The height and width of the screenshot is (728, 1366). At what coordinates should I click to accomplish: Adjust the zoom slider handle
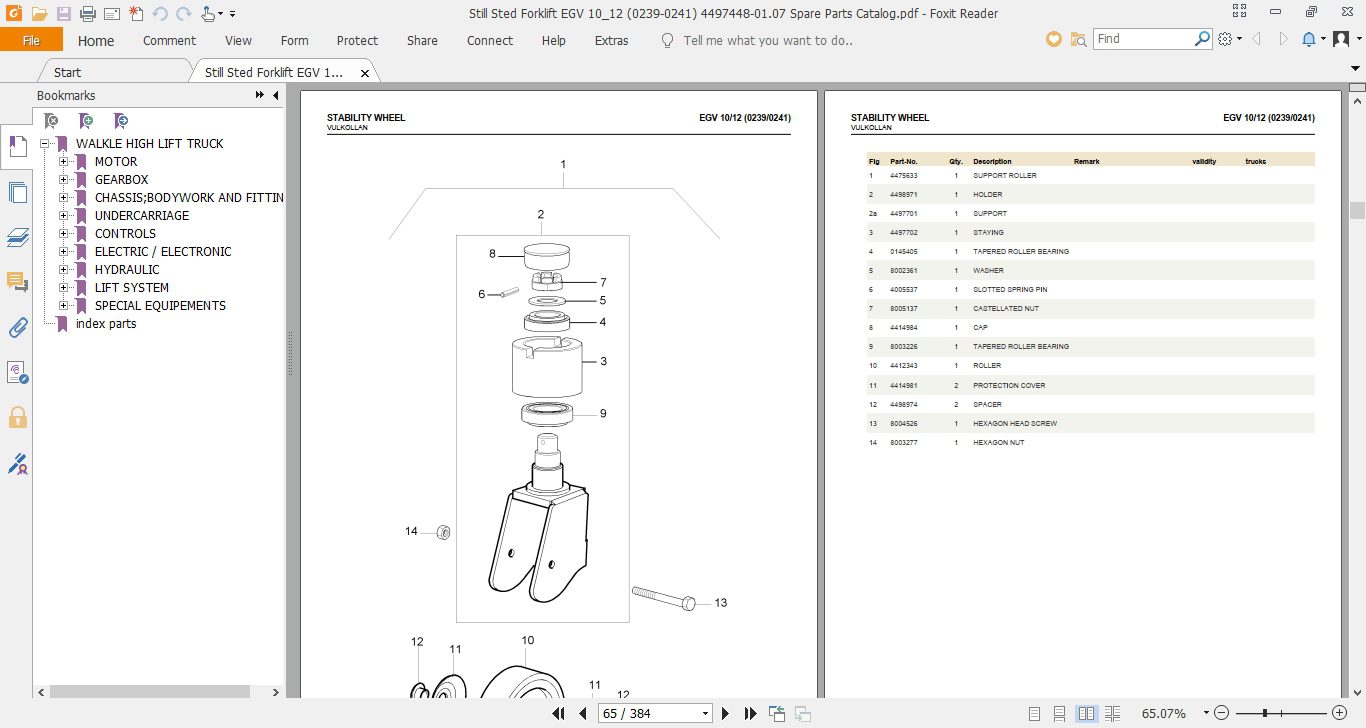1266,713
